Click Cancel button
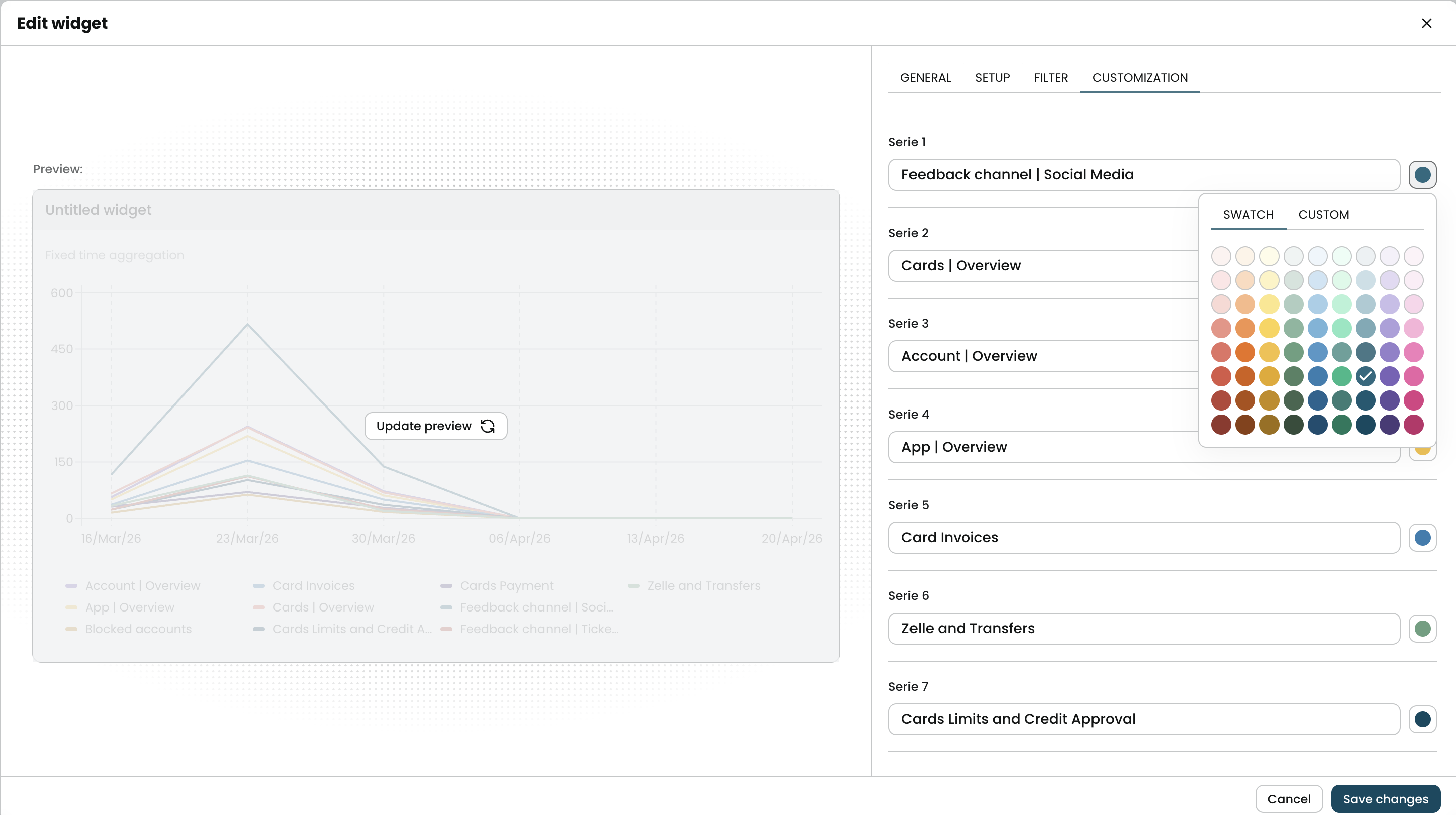The height and width of the screenshot is (815, 1456). [1289, 798]
